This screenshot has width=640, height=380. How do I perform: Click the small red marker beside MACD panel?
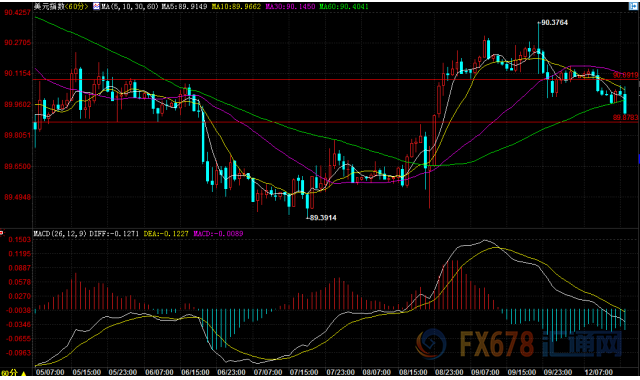tap(2, 233)
